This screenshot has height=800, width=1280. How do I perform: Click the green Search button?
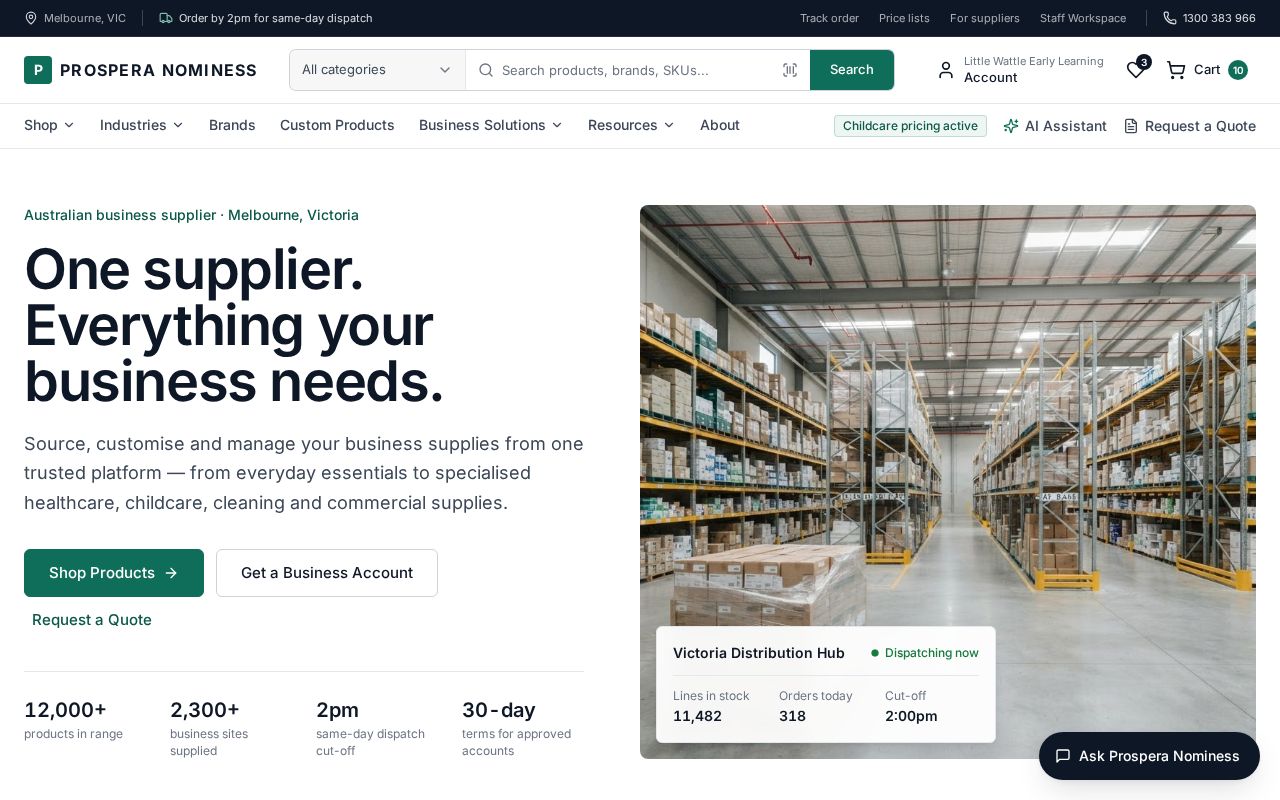(852, 70)
